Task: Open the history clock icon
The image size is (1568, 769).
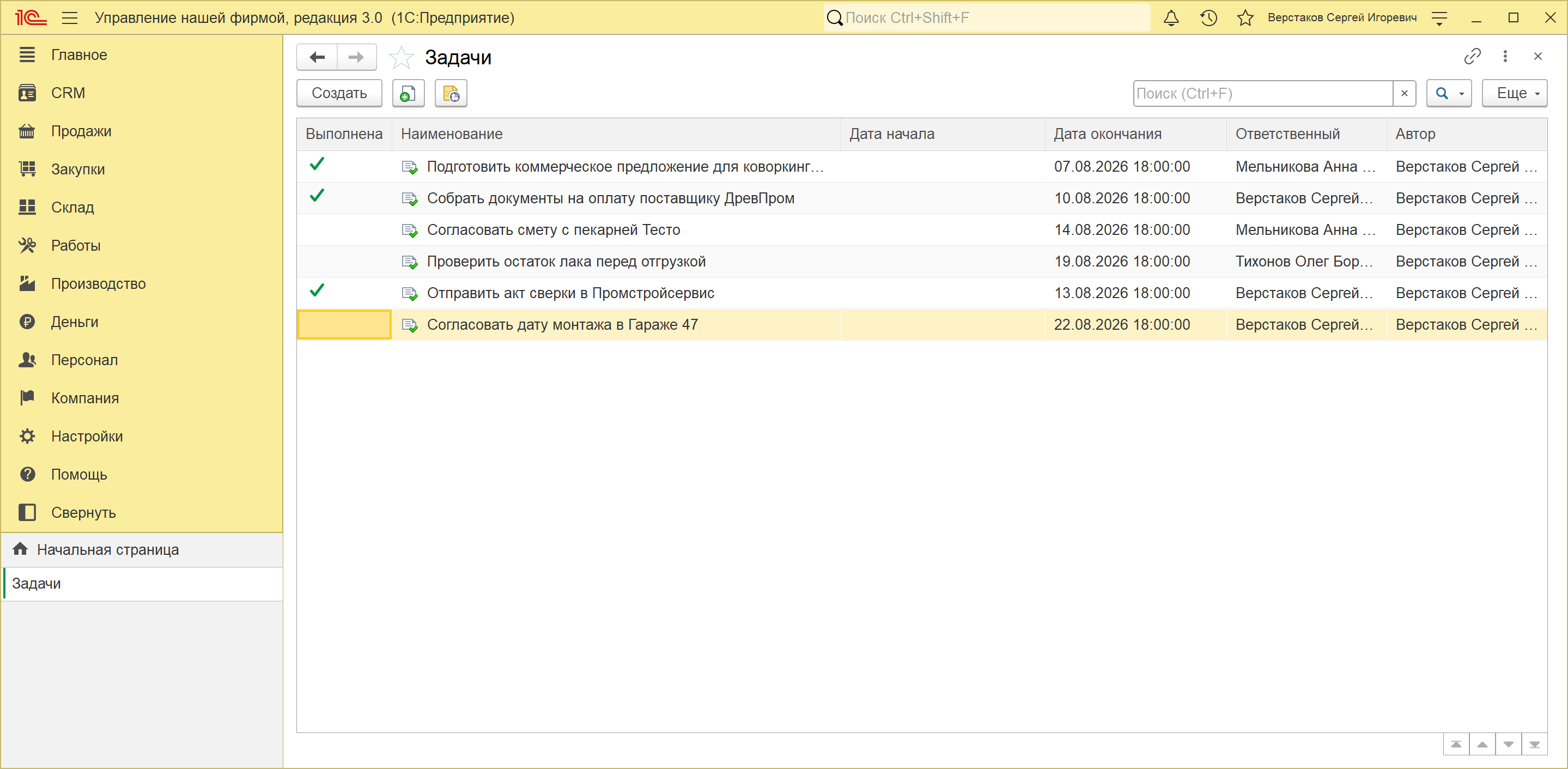Action: (1208, 17)
